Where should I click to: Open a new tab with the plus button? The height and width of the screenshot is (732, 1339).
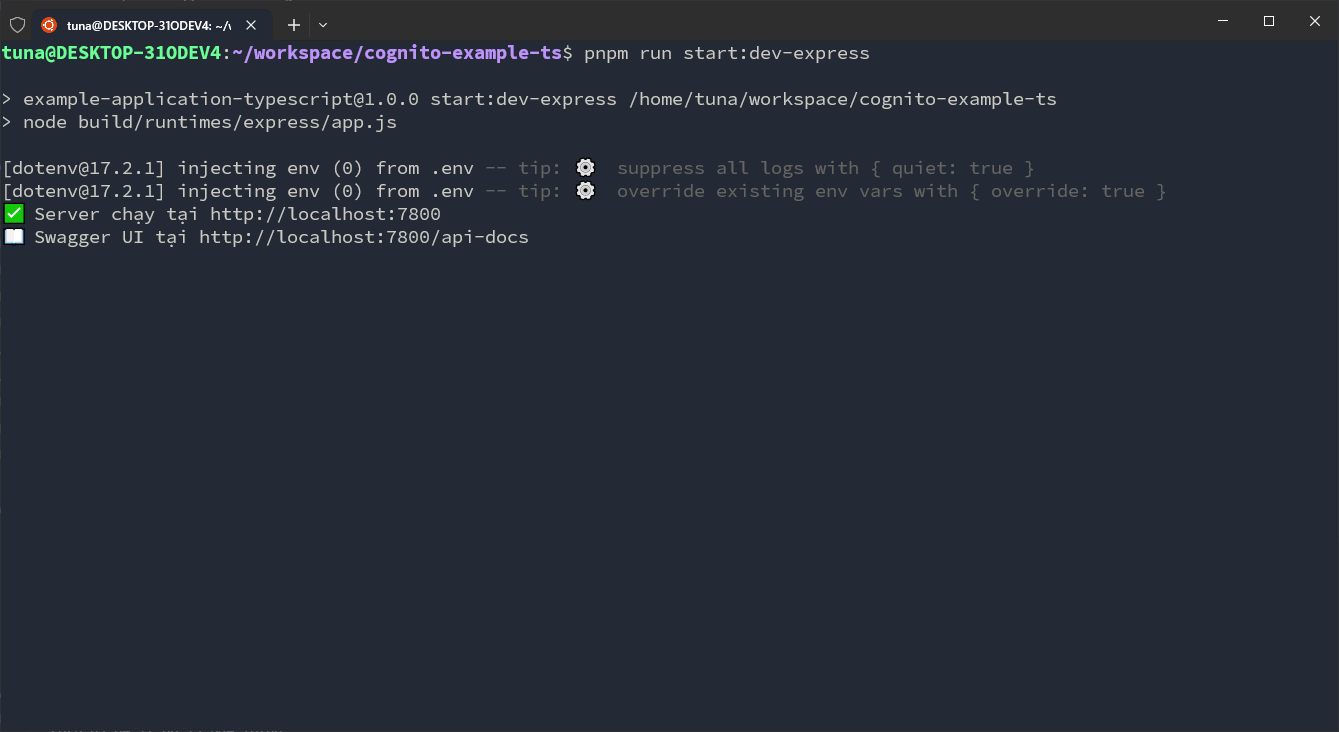(x=294, y=25)
